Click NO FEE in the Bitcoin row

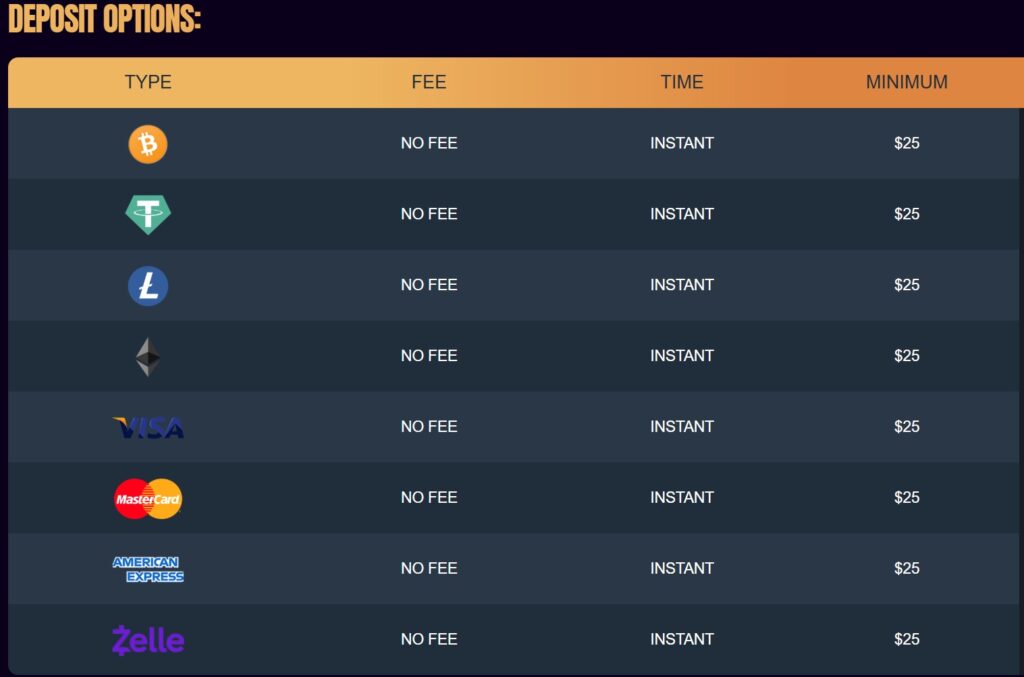[x=429, y=143]
